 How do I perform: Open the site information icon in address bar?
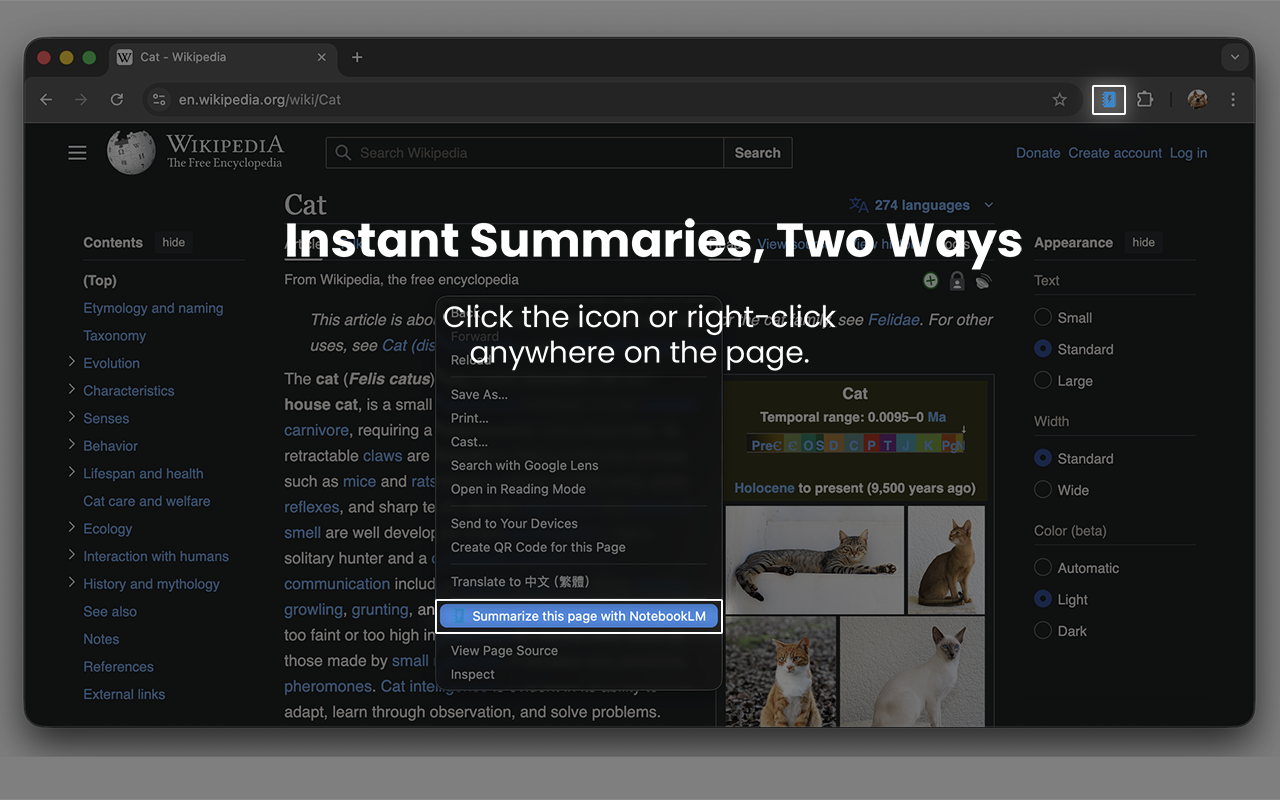tap(159, 100)
